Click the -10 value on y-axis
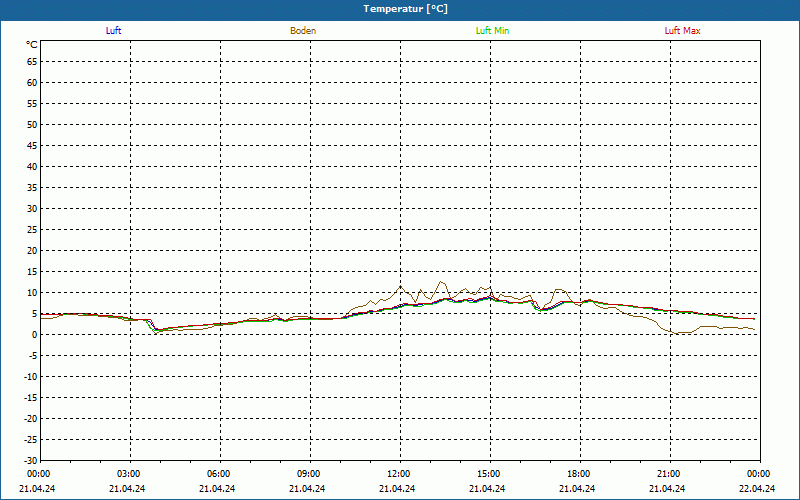The height and width of the screenshot is (500, 800). click(31, 377)
